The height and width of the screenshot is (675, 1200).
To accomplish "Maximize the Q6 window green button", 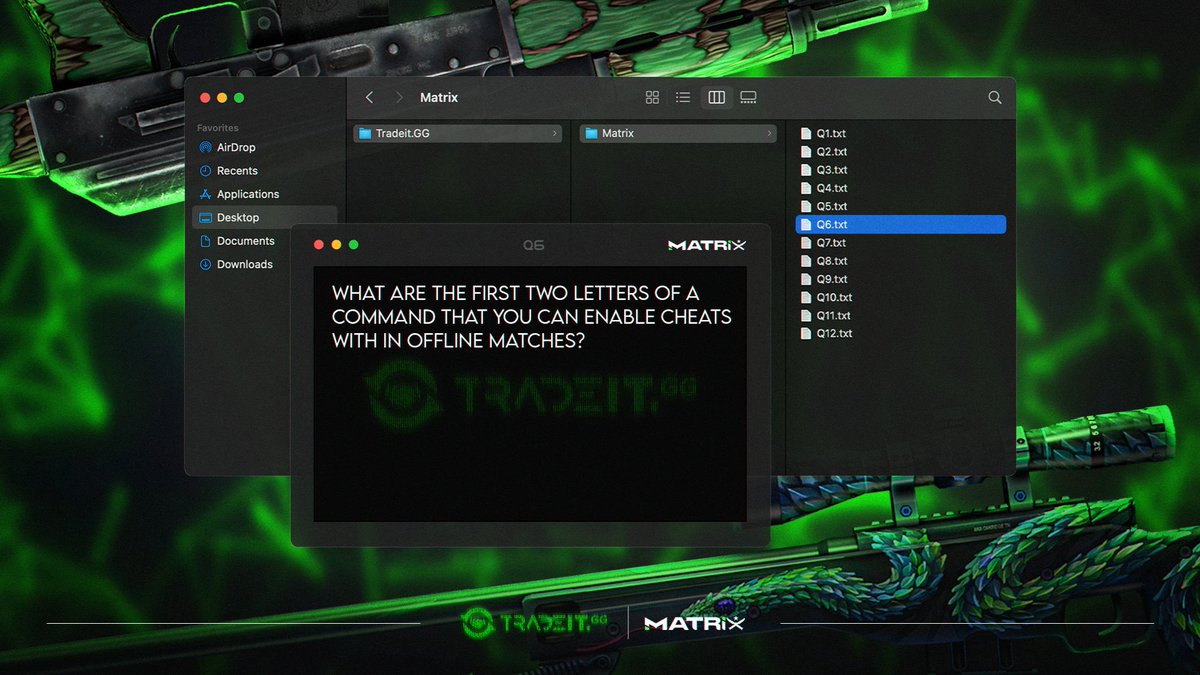I will (x=353, y=245).
